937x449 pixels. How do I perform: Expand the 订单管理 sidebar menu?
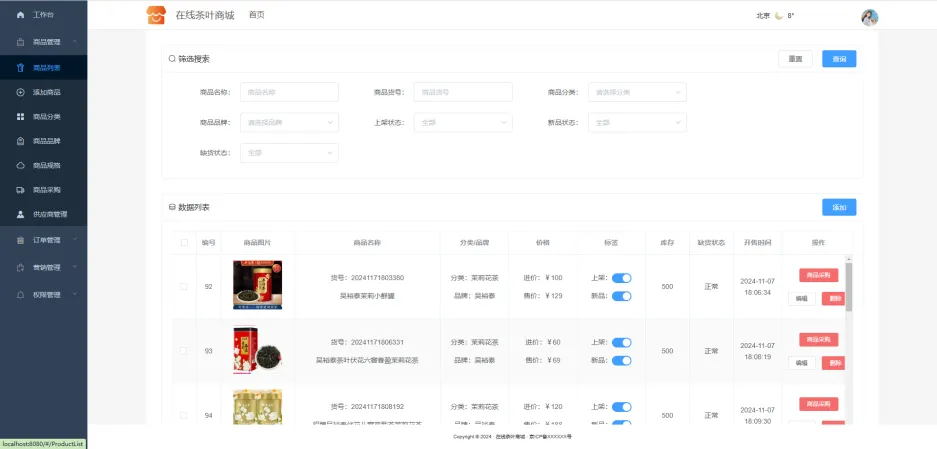click(46, 240)
